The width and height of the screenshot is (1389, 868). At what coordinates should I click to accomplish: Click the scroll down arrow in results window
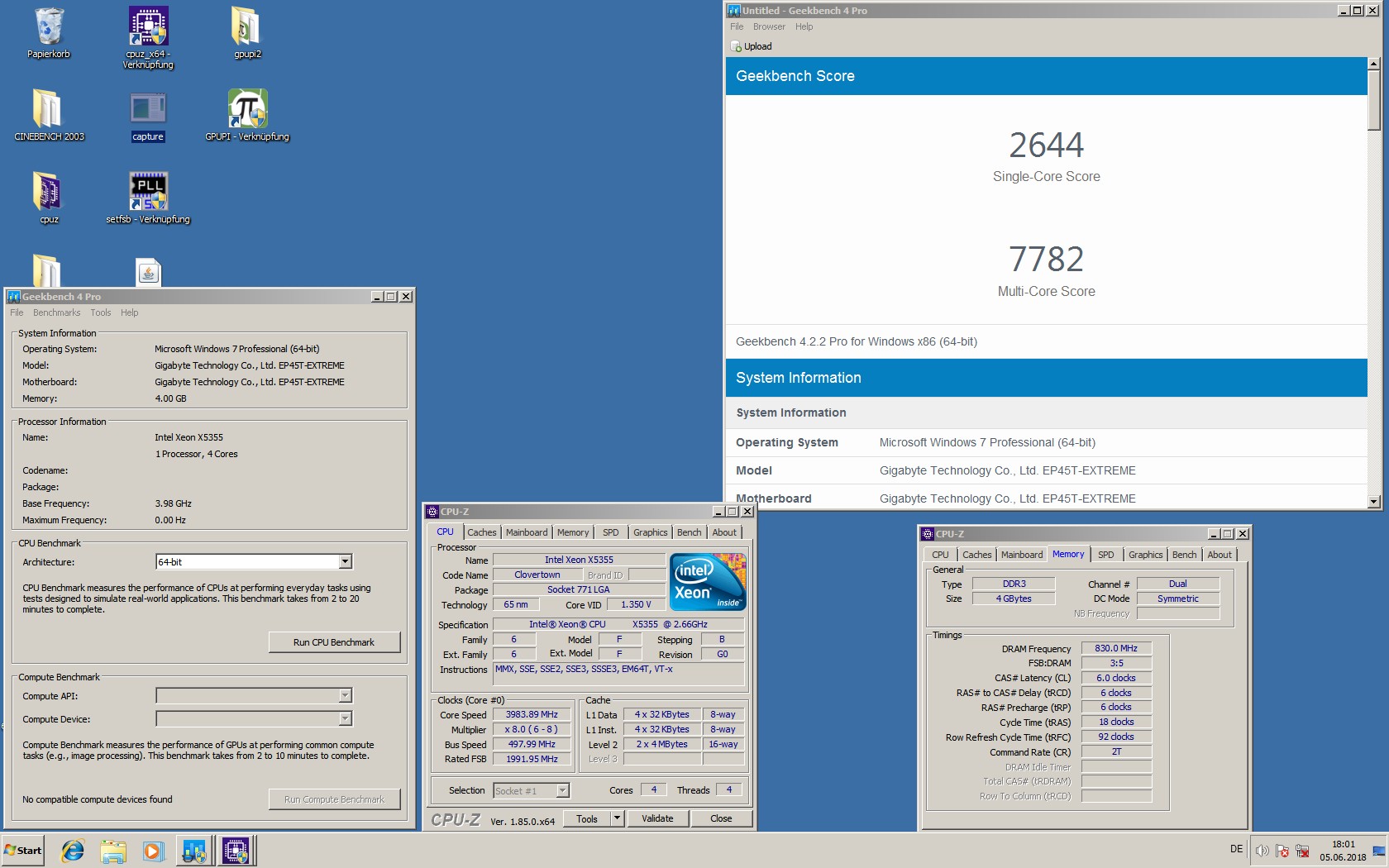coord(1373,501)
